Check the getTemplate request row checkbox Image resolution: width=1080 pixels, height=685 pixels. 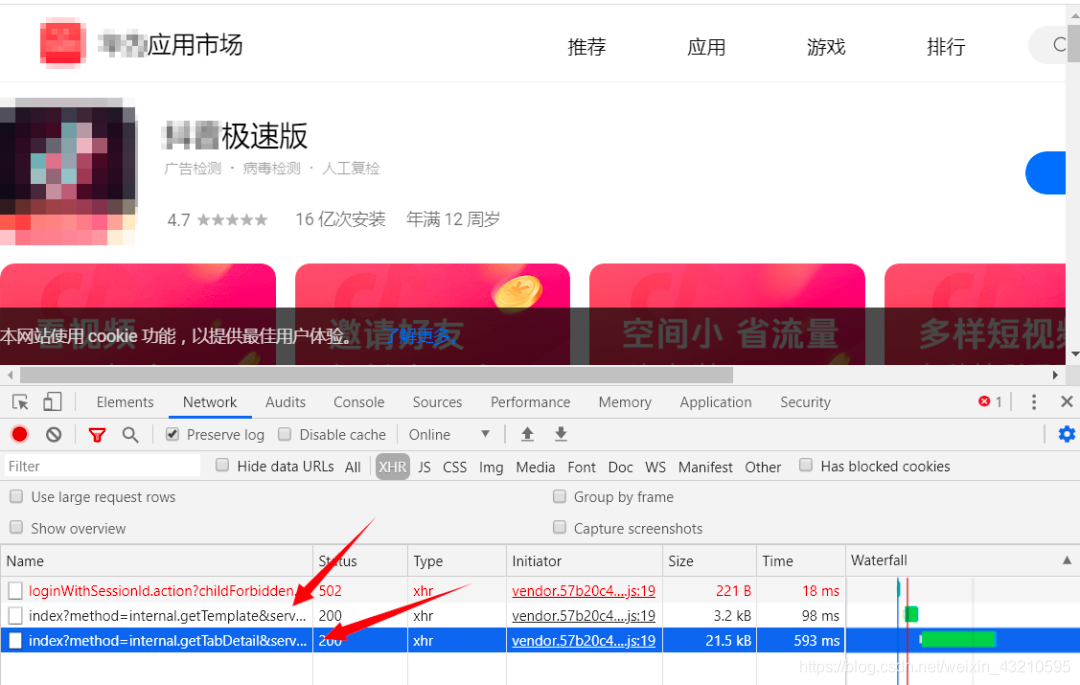(x=15, y=615)
